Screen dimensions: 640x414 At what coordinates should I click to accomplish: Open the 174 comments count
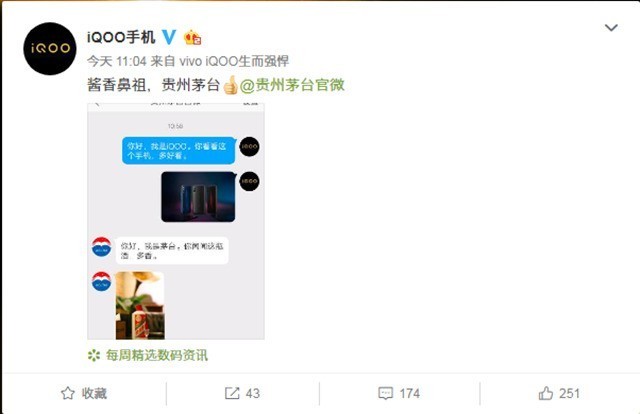point(409,393)
